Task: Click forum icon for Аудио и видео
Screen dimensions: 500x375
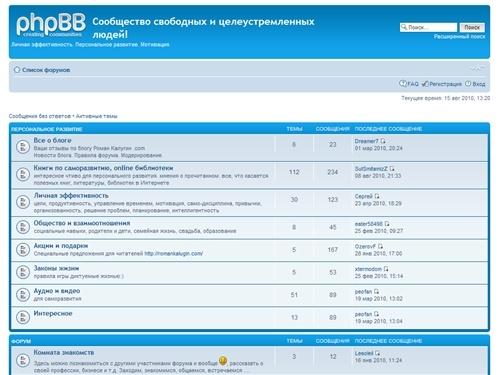Action: [23, 295]
